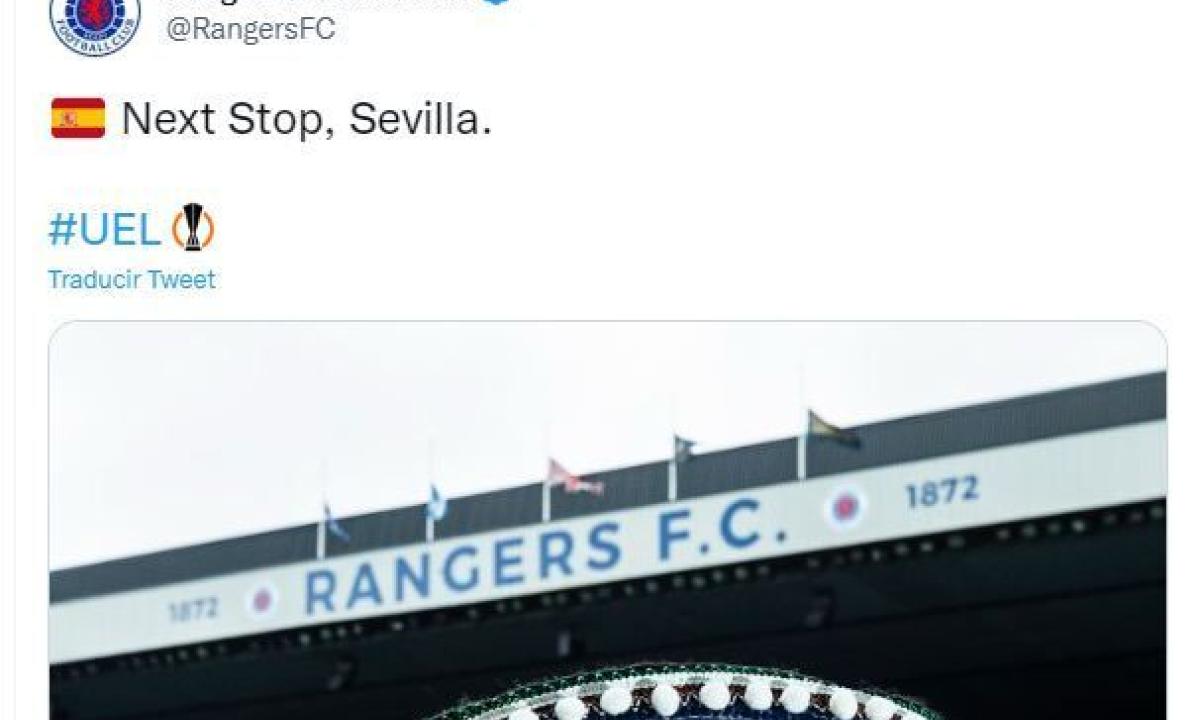Screen dimensions: 1200x720
Task: Click the Europa League trophy icon
Action: [192, 228]
